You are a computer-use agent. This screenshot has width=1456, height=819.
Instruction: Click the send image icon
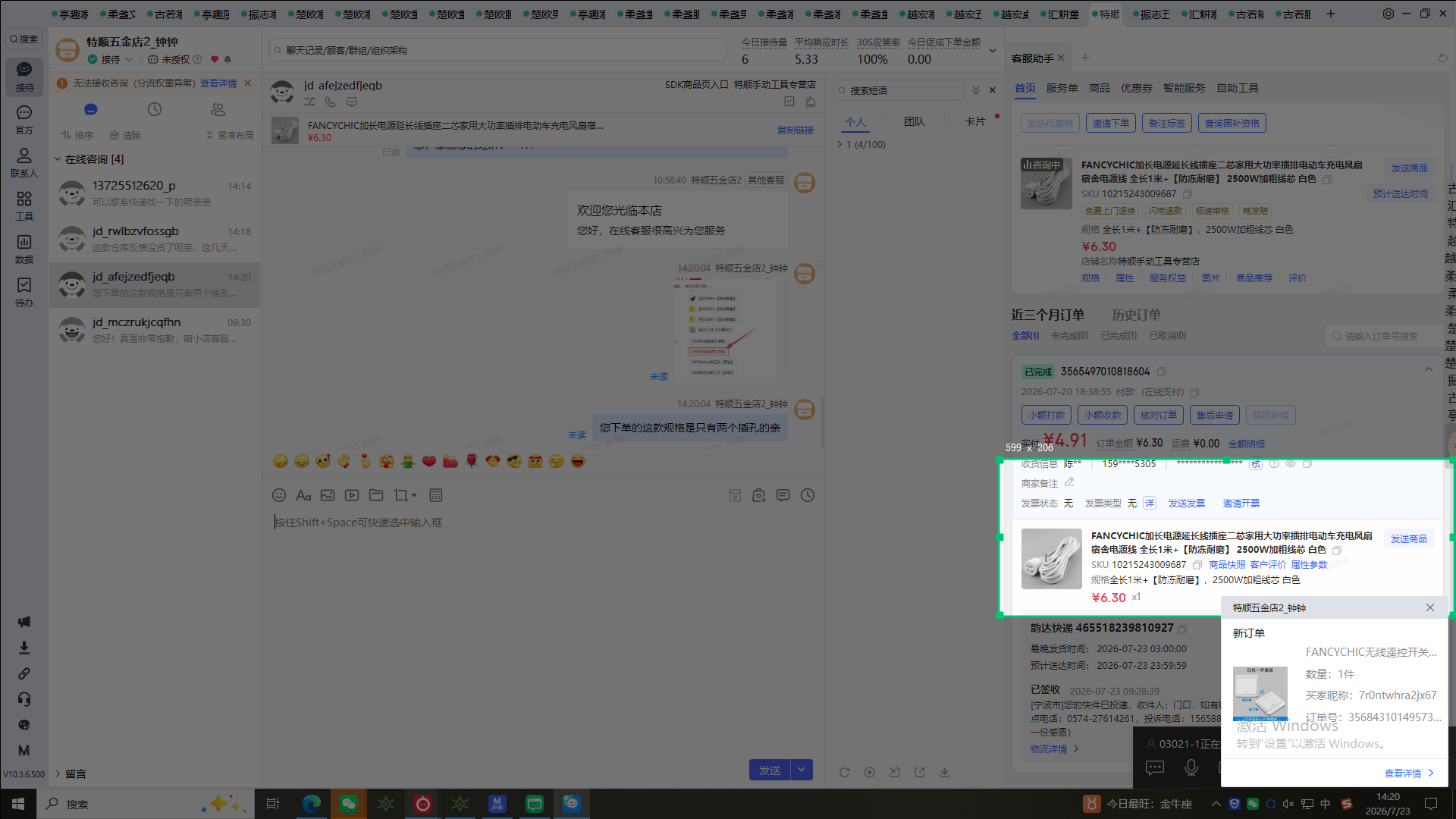[x=328, y=495]
